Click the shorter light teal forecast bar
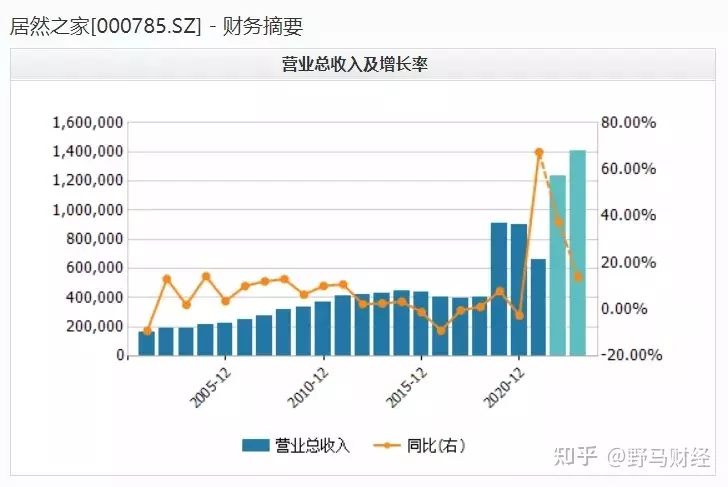 pos(558,266)
